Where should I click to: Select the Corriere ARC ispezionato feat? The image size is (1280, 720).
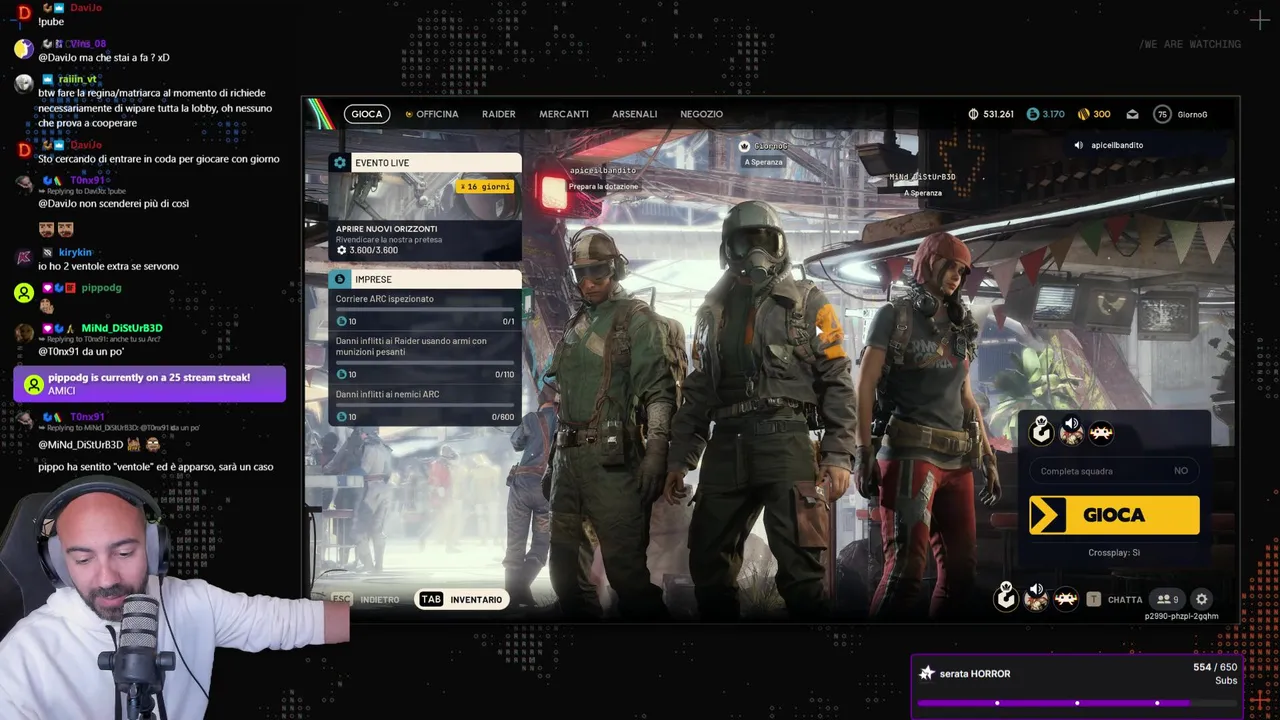click(x=385, y=299)
